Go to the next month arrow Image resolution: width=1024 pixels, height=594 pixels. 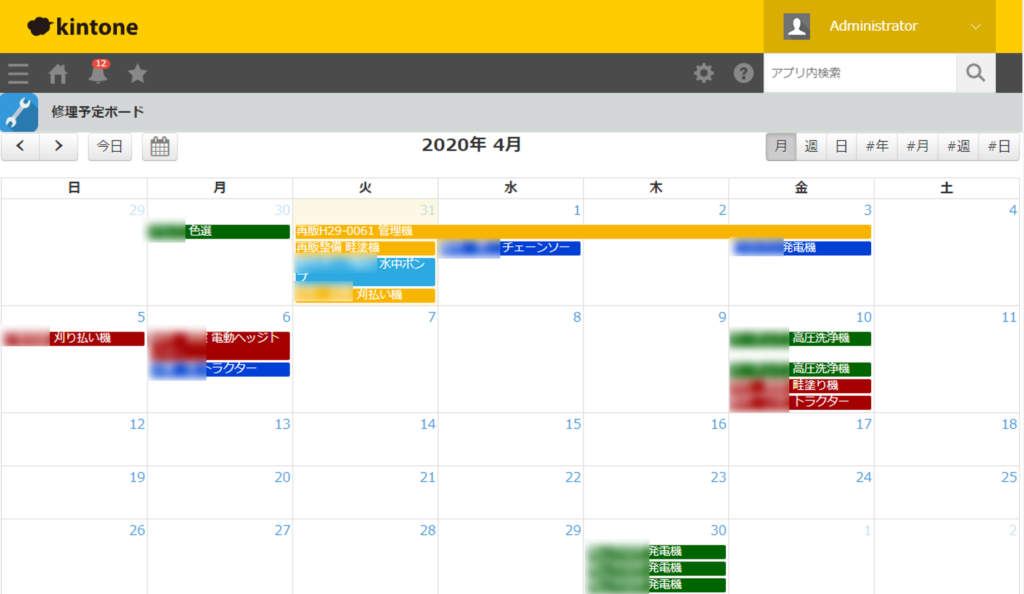tap(59, 146)
